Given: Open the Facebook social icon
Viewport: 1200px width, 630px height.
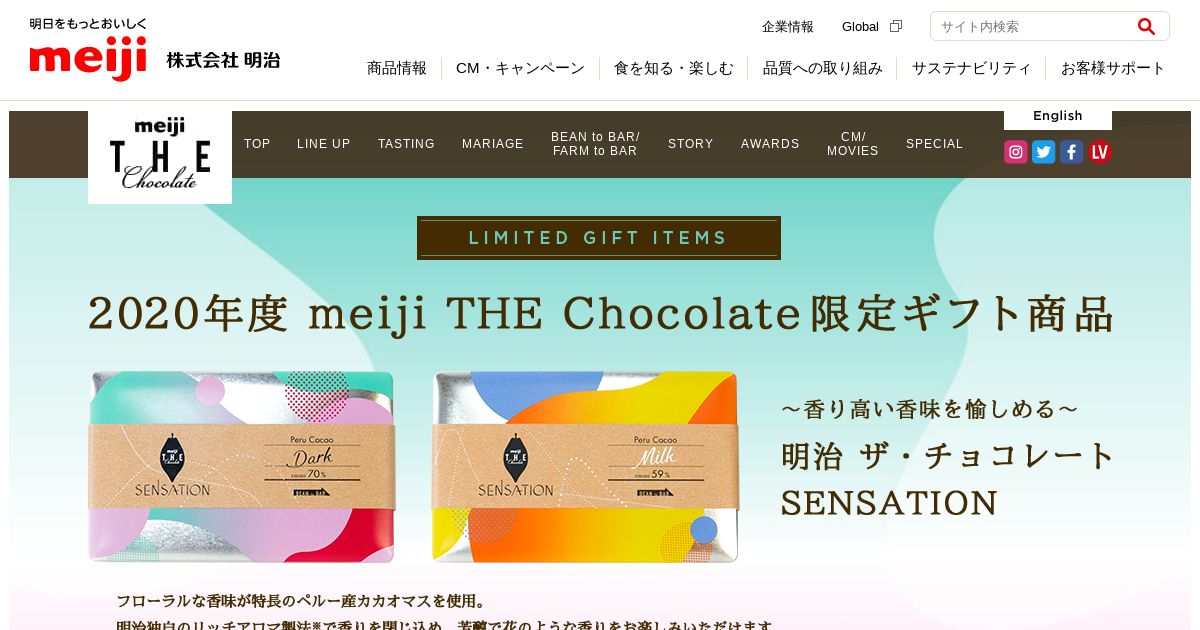Looking at the screenshot, I should [1072, 152].
